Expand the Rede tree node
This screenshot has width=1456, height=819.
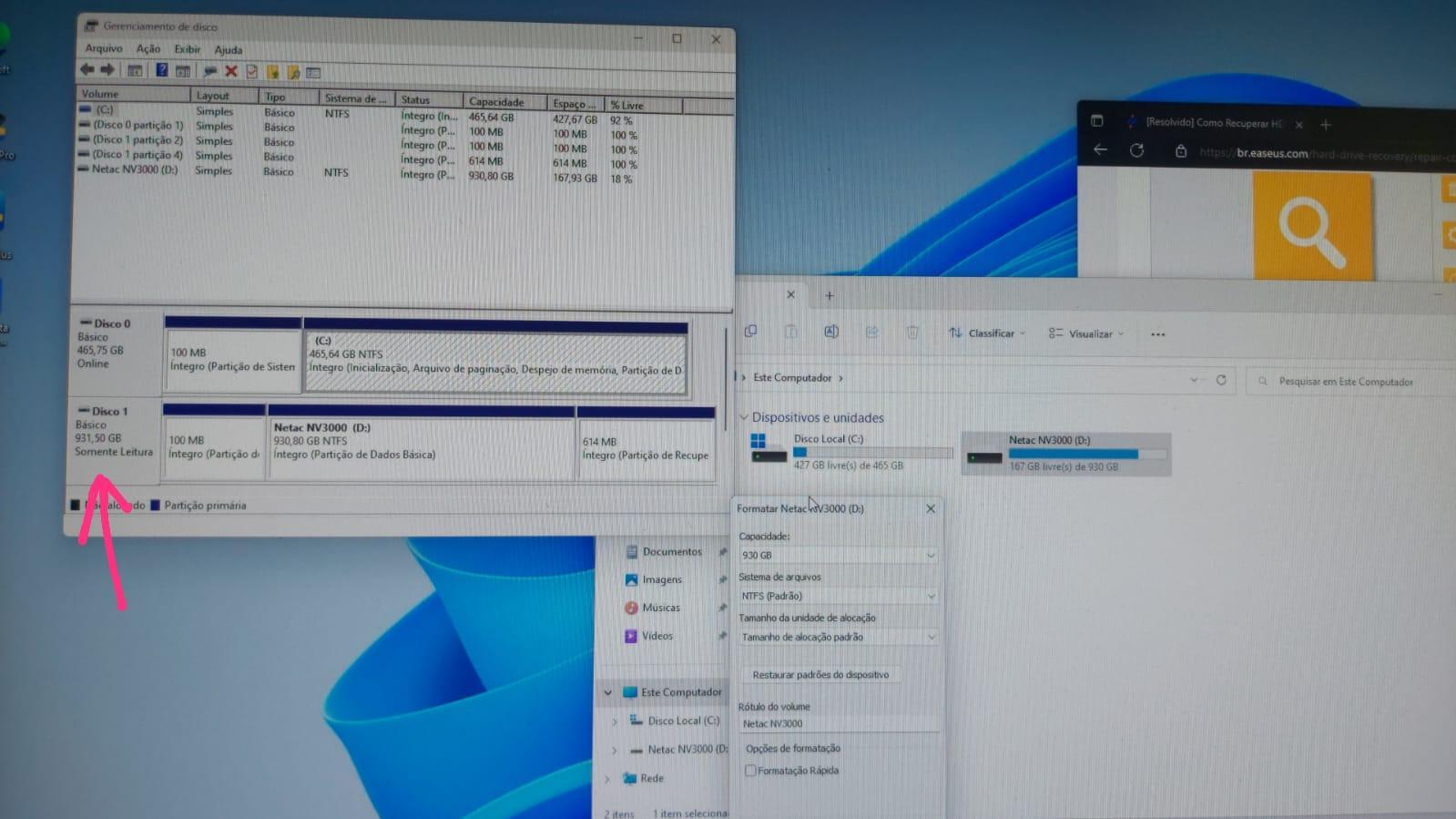(607, 779)
